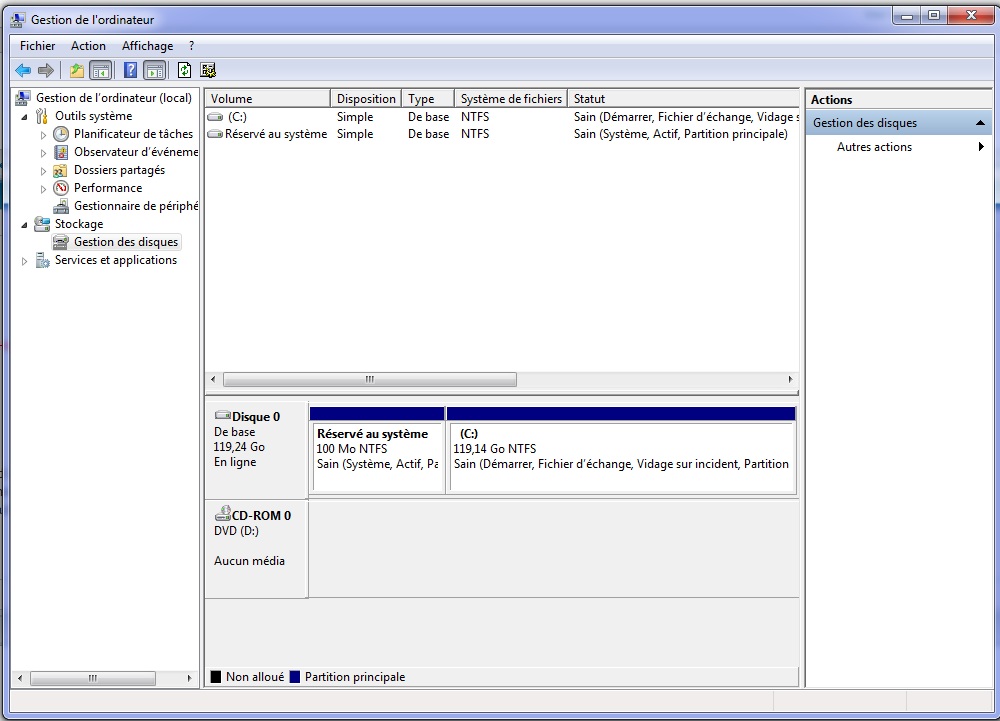Collapse the Outils système tree node
The width and height of the screenshot is (1000, 721).
24,117
